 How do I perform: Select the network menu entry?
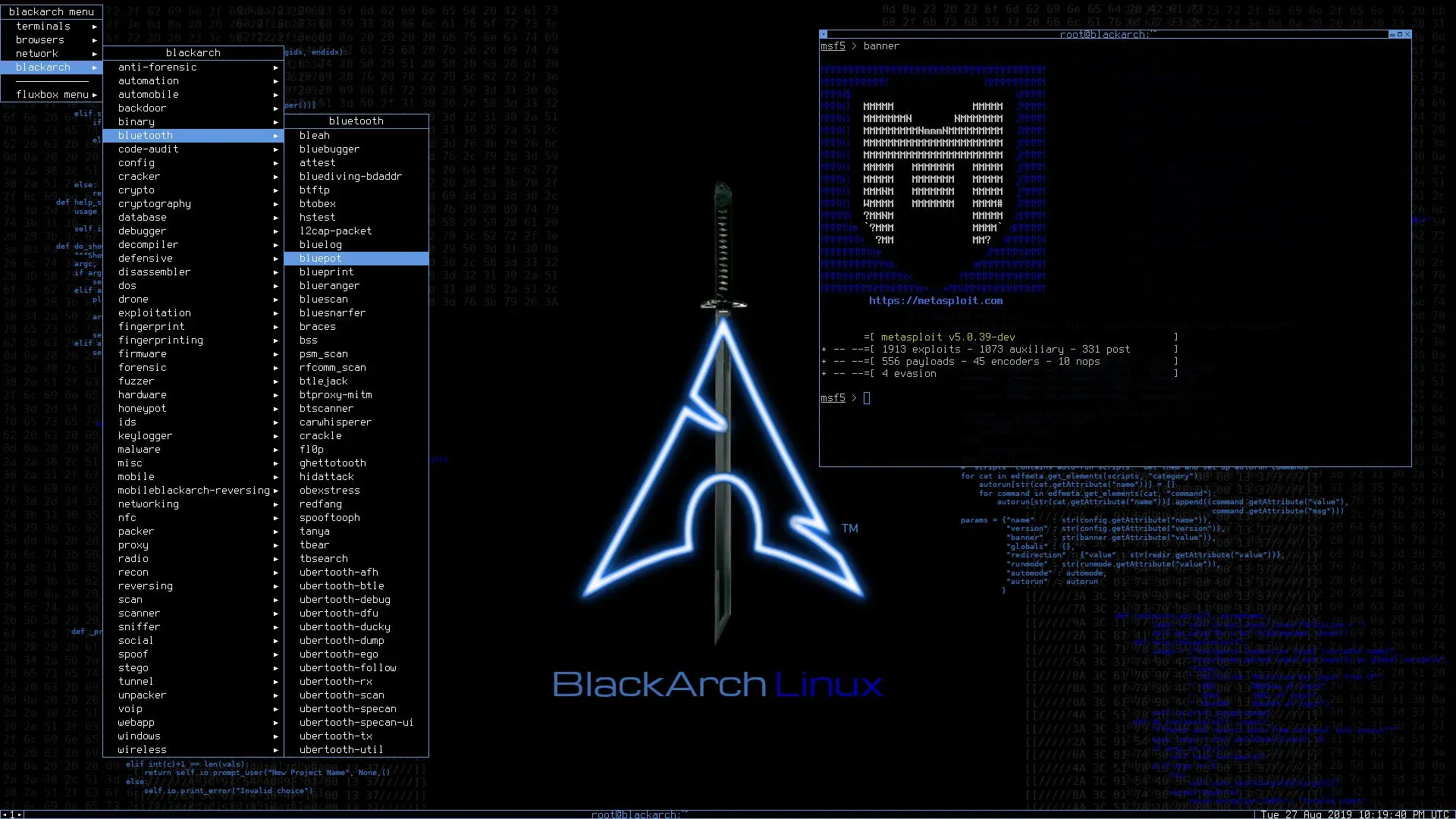(38, 53)
